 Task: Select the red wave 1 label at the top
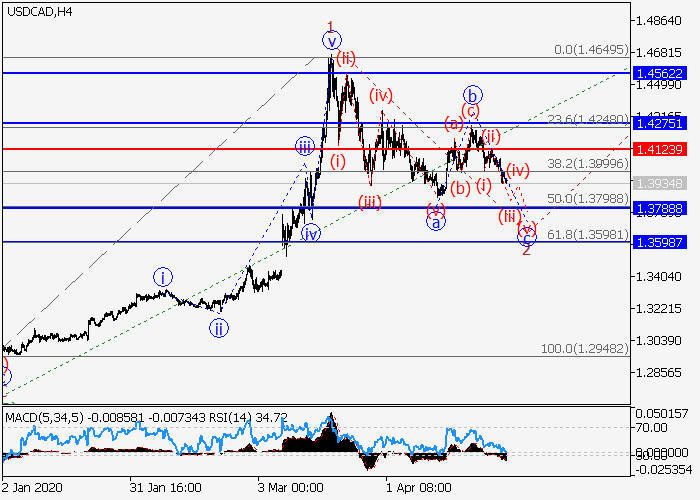(x=331, y=25)
